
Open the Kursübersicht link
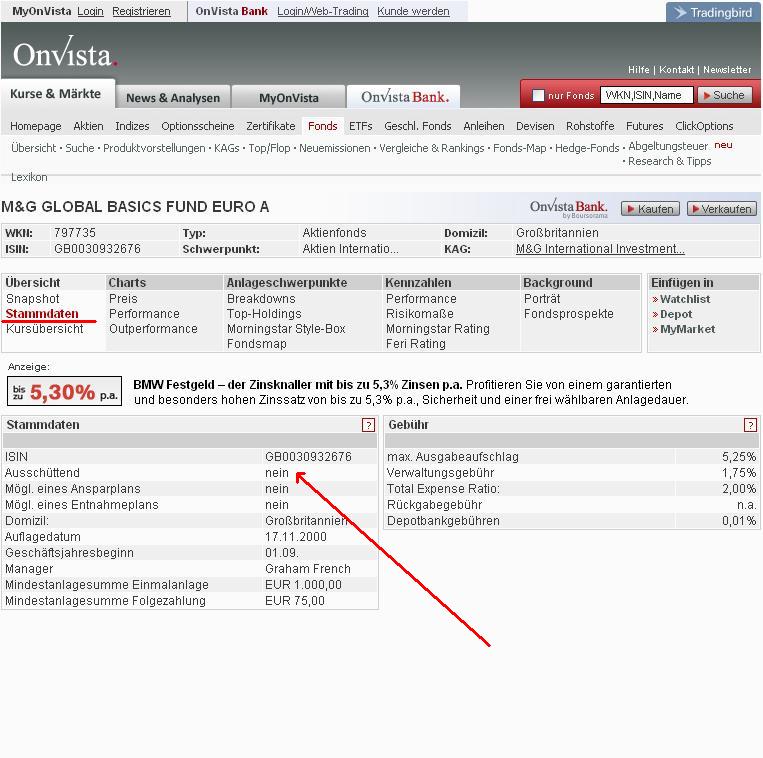click(x=44, y=329)
